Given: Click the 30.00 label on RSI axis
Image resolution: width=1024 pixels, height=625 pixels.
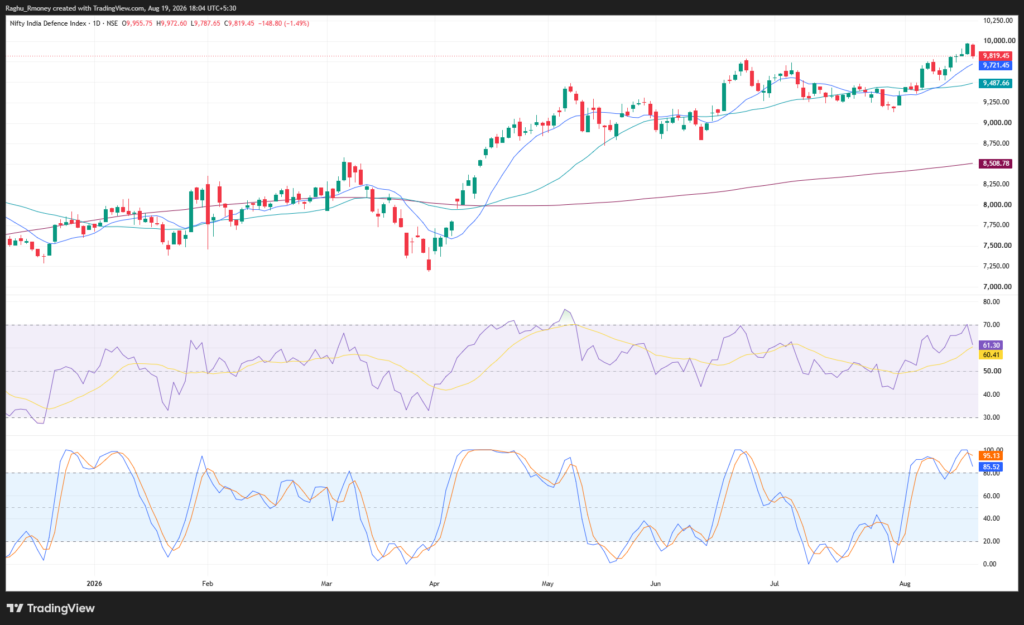Looking at the screenshot, I should (x=991, y=417).
